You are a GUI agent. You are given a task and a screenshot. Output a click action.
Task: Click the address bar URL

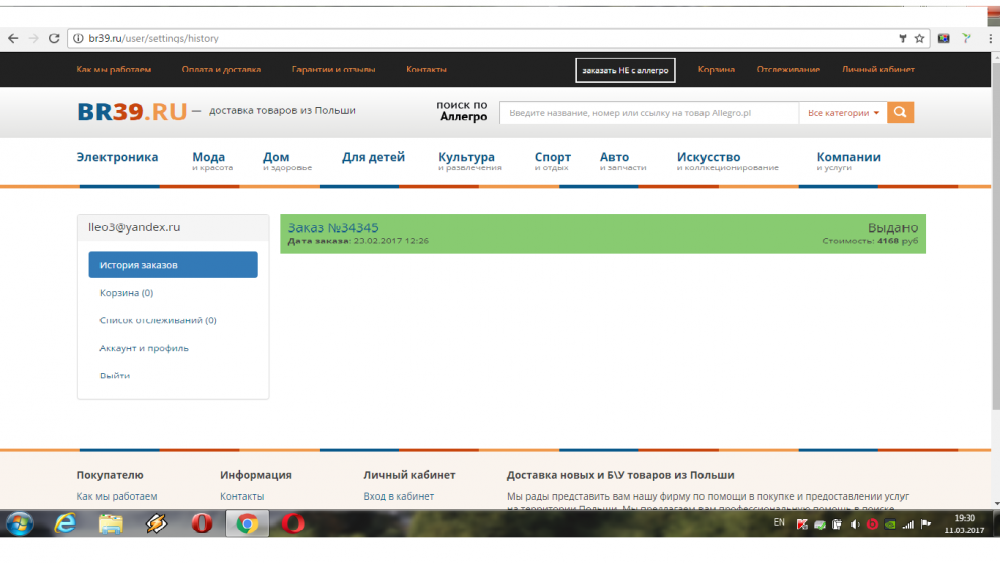click(153, 38)
